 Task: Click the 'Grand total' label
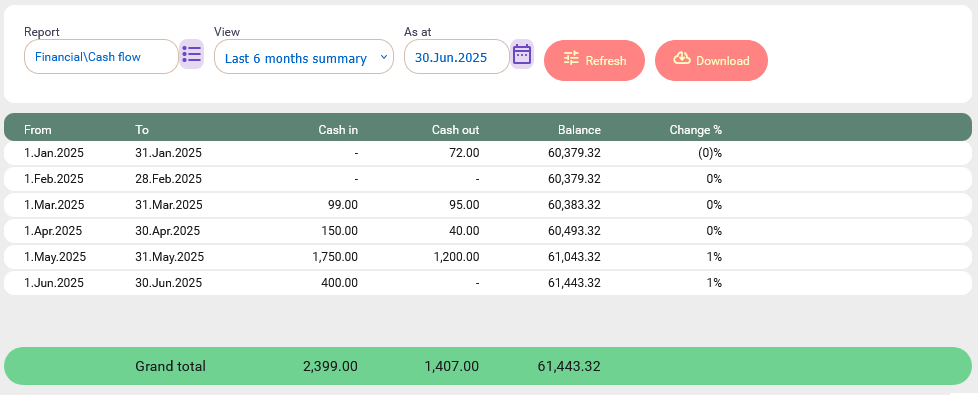(x=170, y=366)
